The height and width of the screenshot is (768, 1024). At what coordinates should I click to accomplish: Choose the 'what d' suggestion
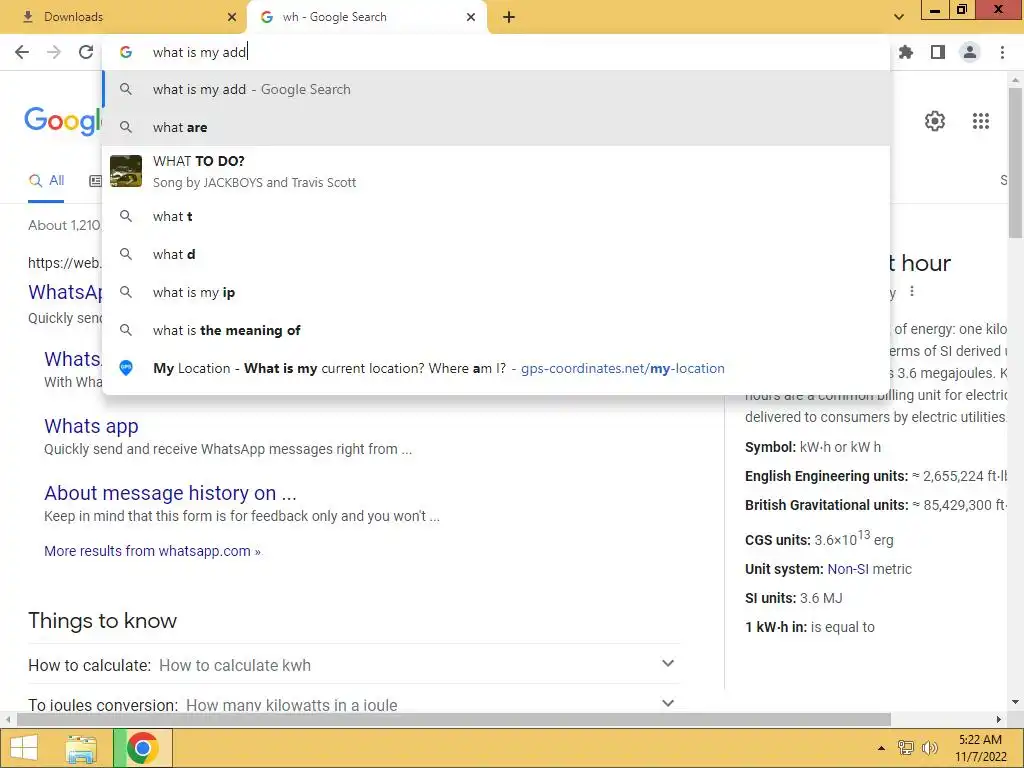tap(496, 254)
